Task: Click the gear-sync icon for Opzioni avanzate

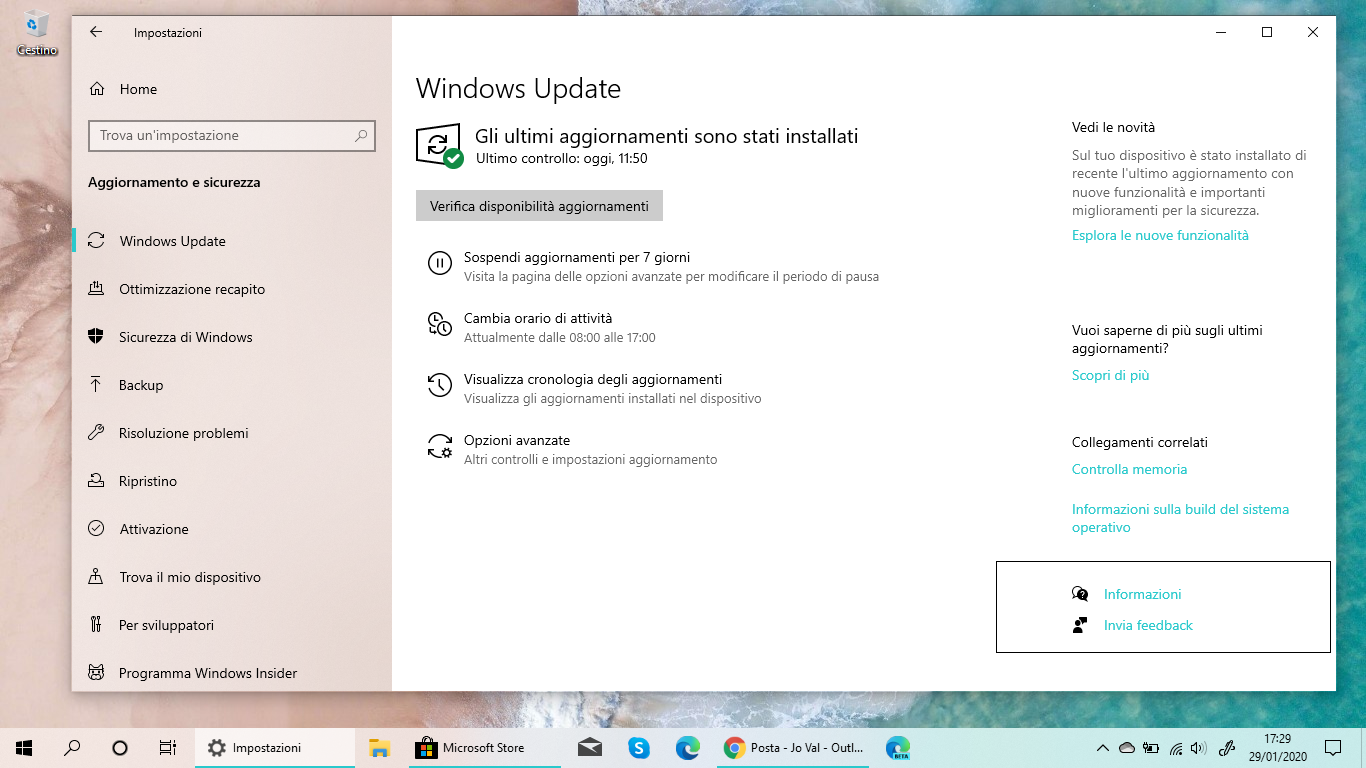Action: point(440,446)
